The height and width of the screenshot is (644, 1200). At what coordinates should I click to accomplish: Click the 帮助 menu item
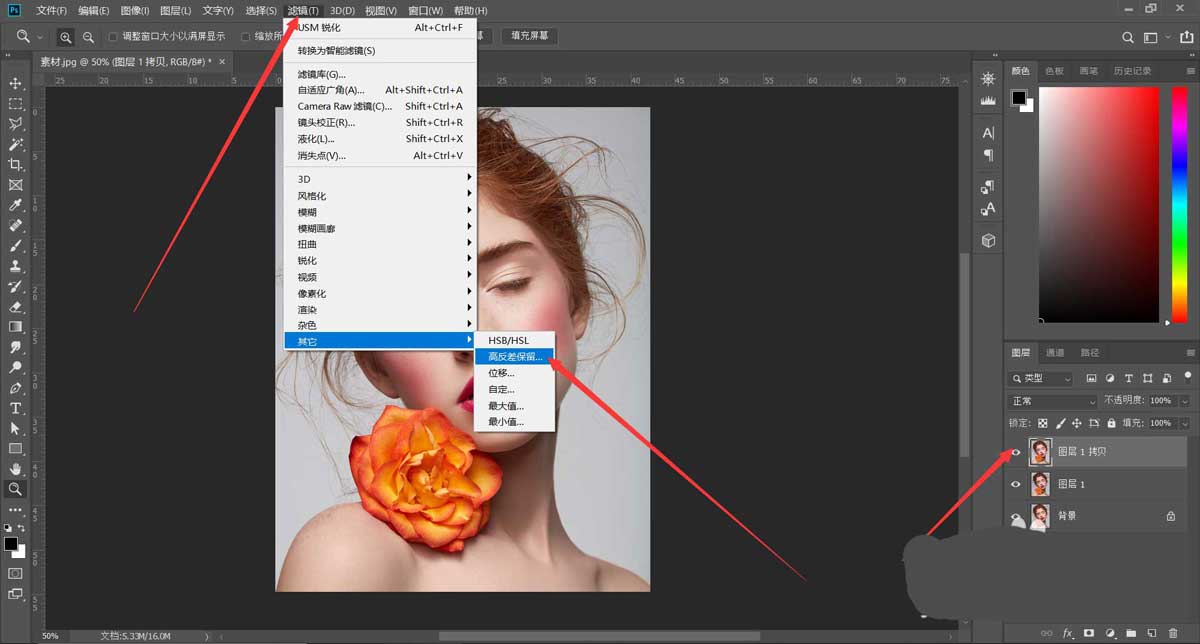[x=470, y=10]
